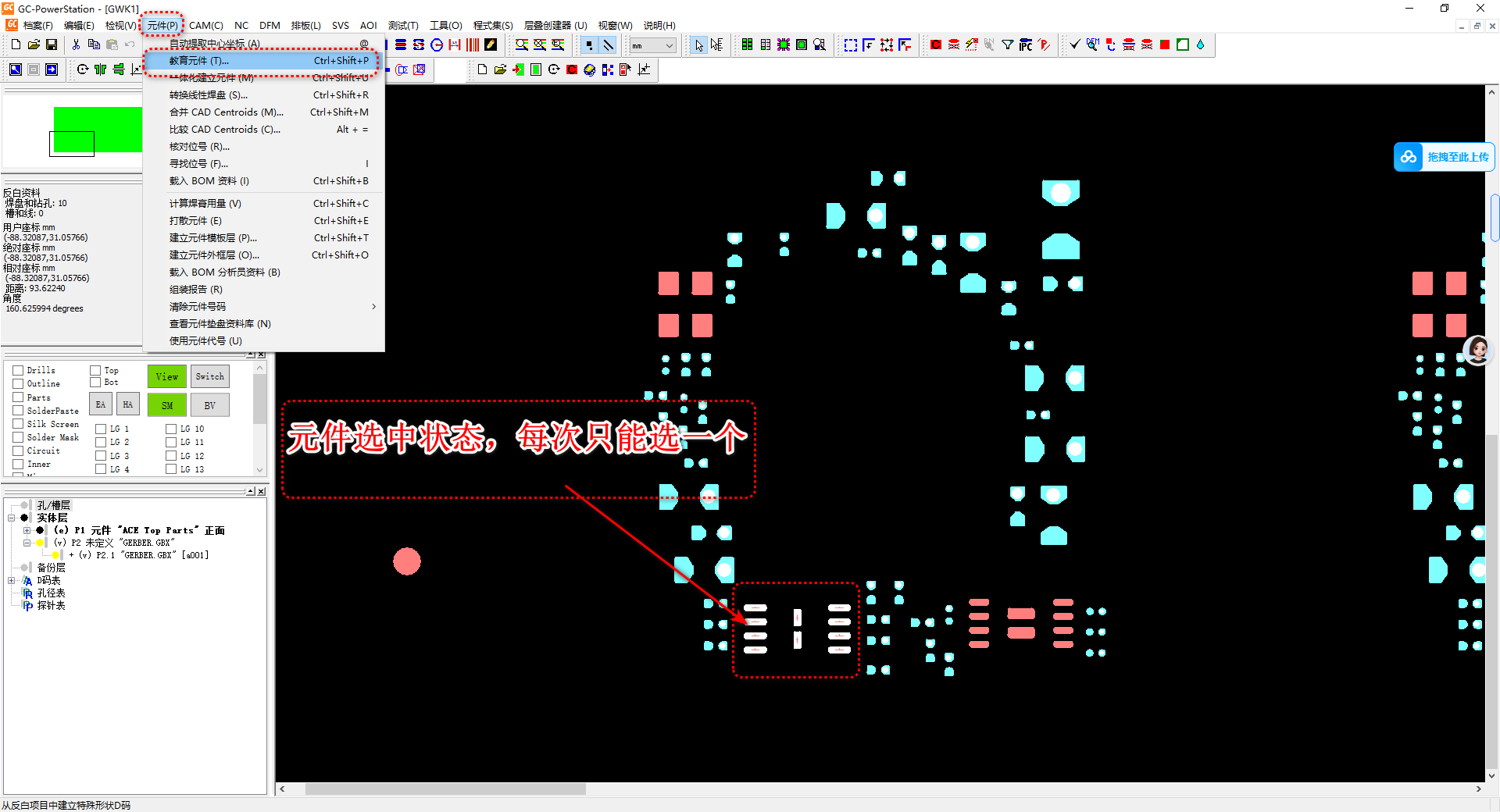Image resolution: width=1500 pixels, height=812 pixels.
Task: Open the DFM menu
Action: pyautogui.click(x=270, y=26)
